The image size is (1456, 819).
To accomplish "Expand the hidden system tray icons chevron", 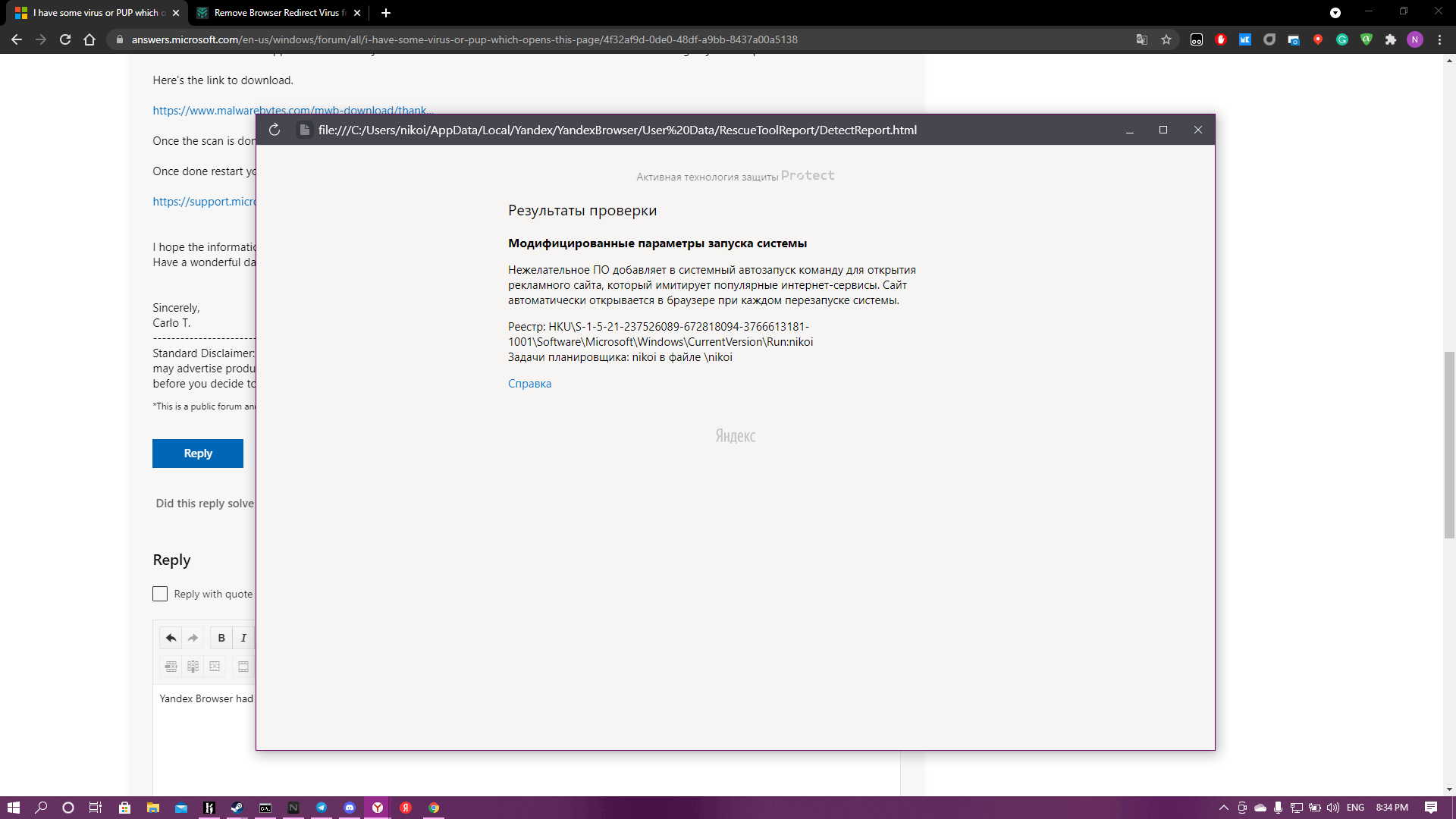I will point(1223,808).
